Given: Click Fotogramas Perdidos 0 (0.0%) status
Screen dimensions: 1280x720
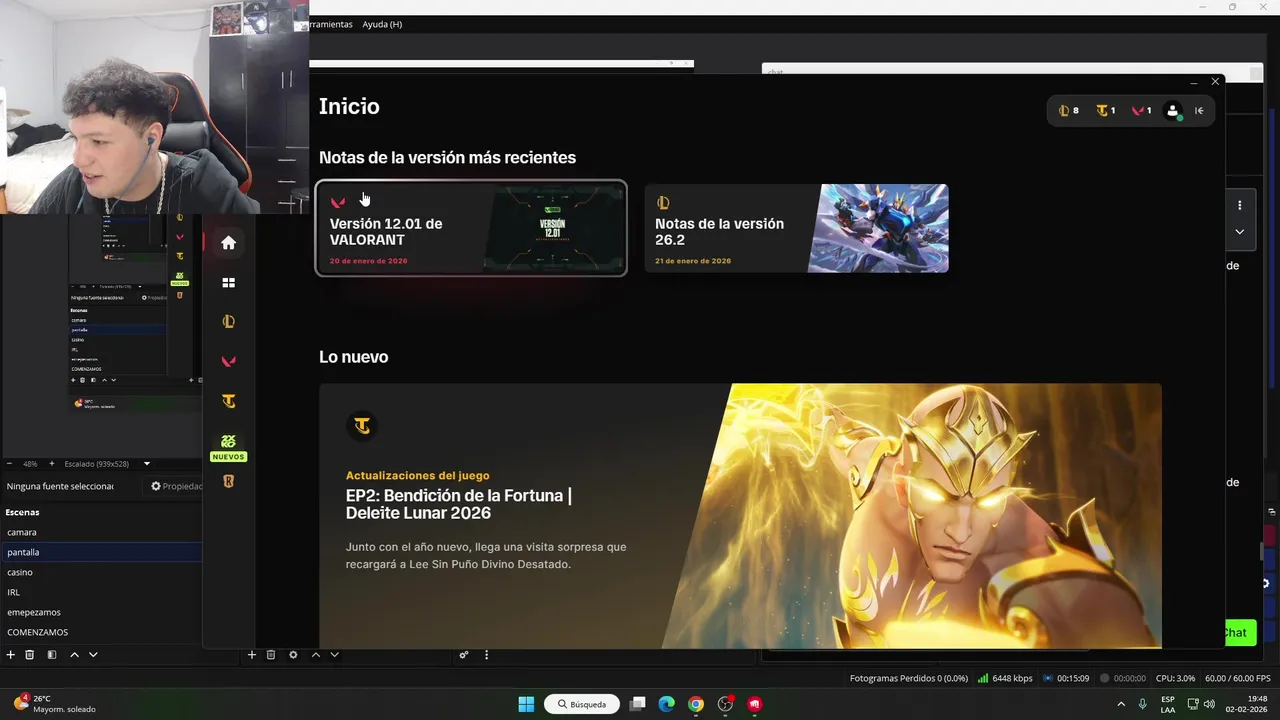Looking at the screenshot, I should tap(909, 678).
